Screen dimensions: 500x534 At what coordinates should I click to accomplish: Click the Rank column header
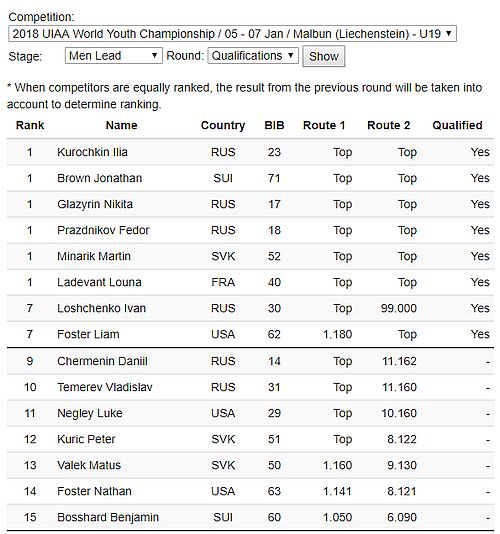coord(30,125)
